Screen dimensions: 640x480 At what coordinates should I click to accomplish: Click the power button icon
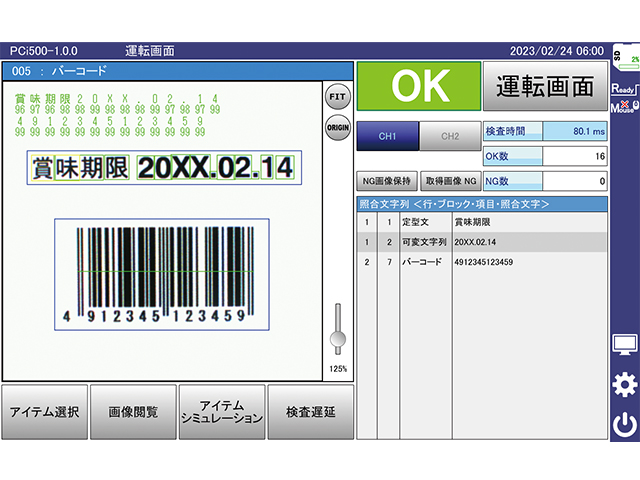(624, 424)
